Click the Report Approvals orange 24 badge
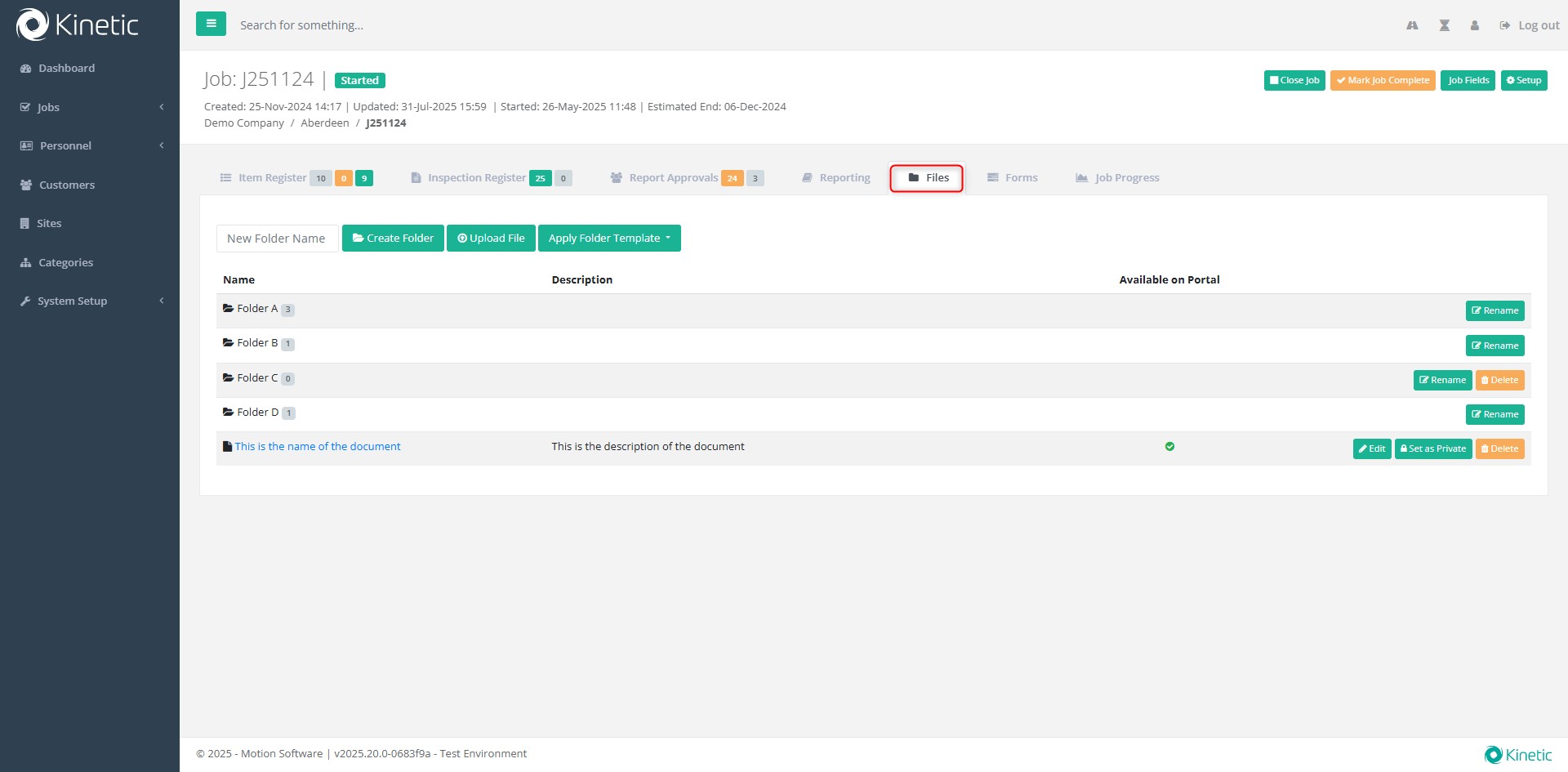1568x772 pixels. pos(732,178)
